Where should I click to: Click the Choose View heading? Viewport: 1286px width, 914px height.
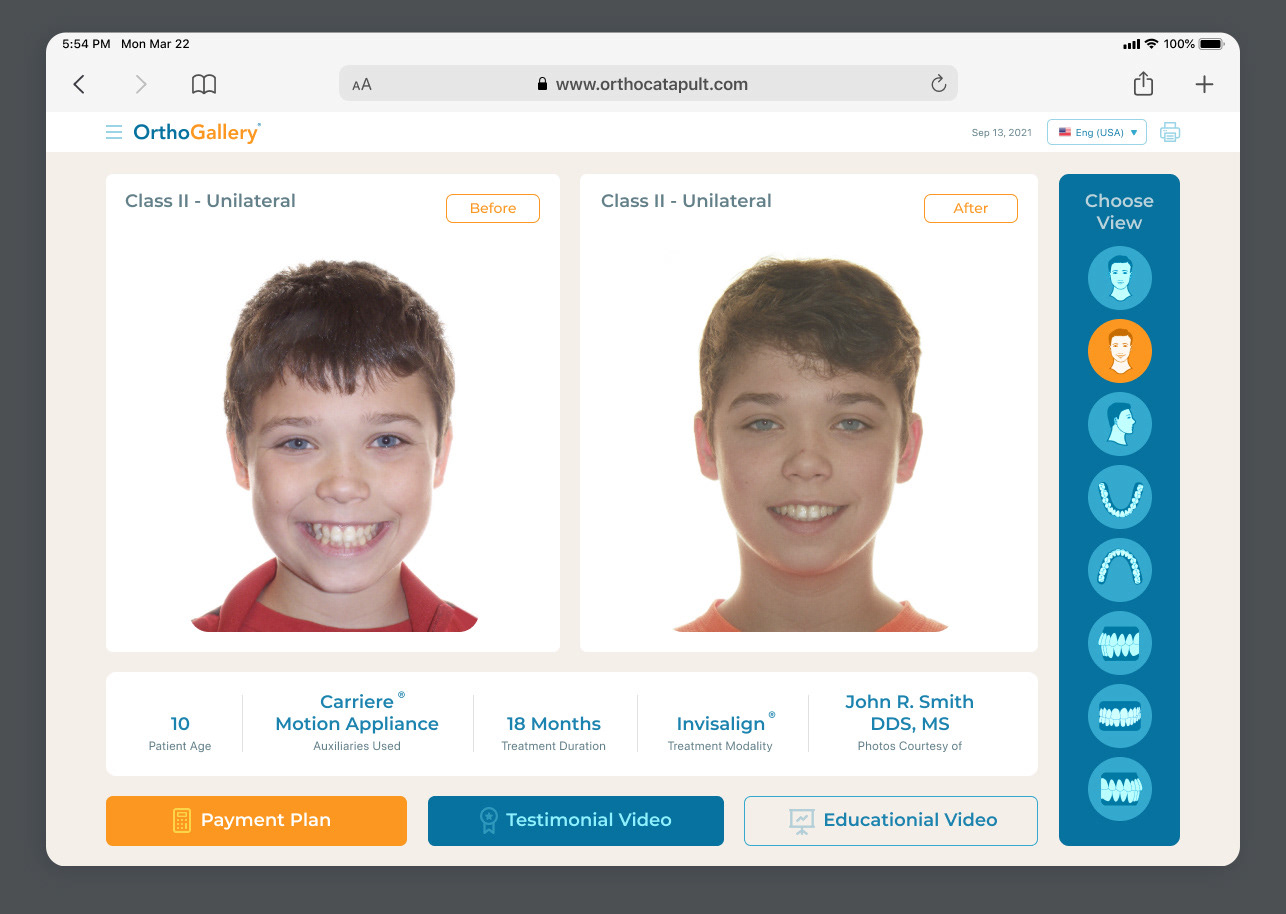point(1119,212)
